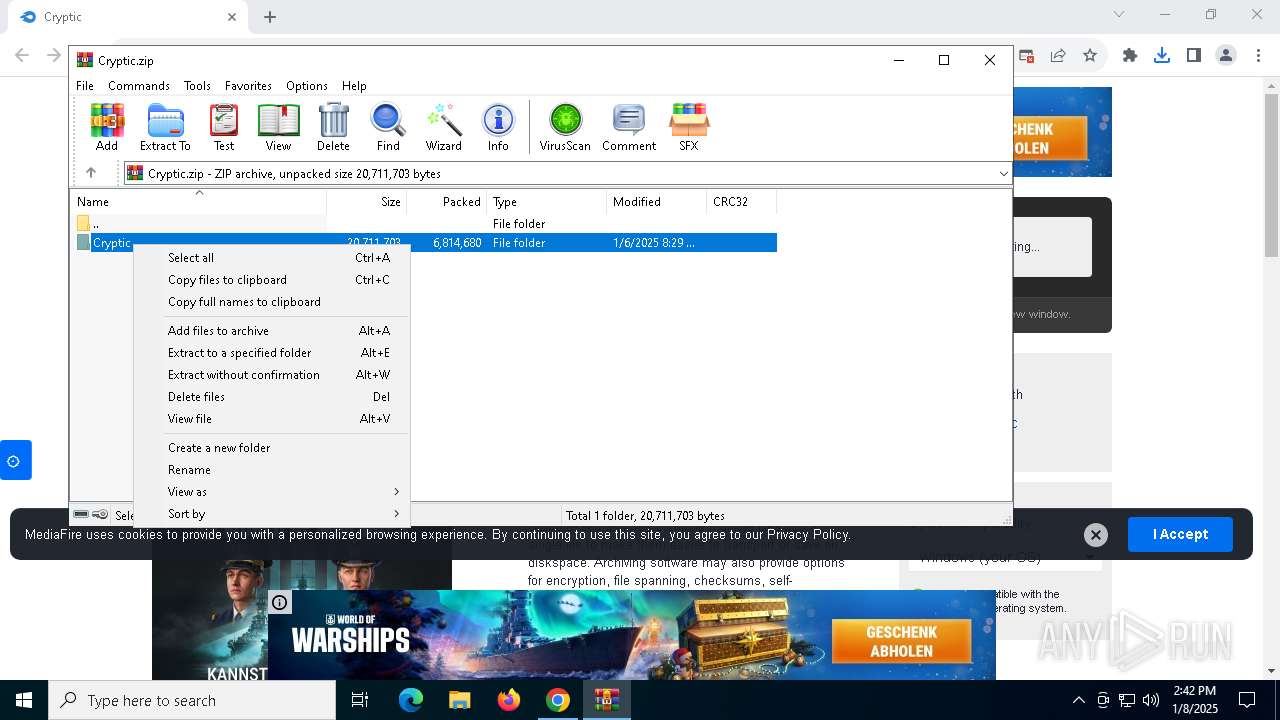Open Firefox from taskbar
The width and height of the screenshot is (1280, 720).
coord(509,700)
